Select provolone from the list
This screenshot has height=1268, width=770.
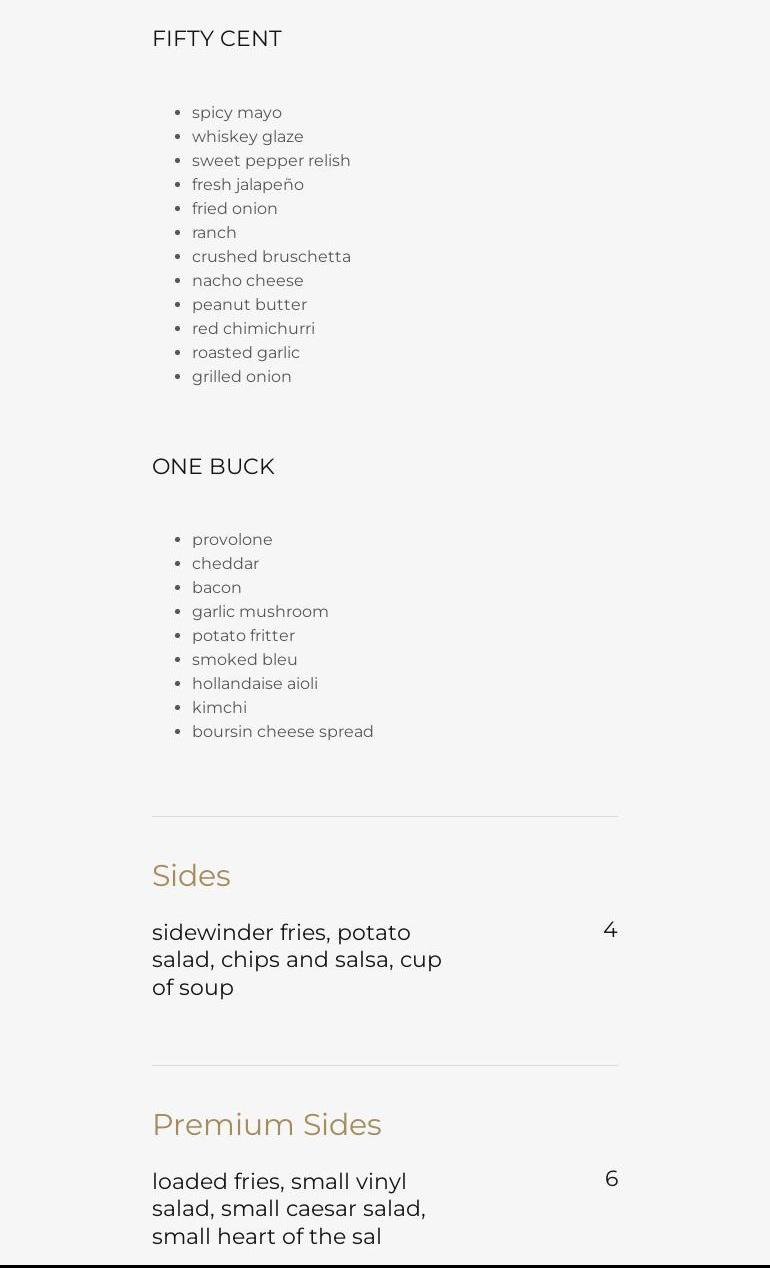(x=232, y=540)
